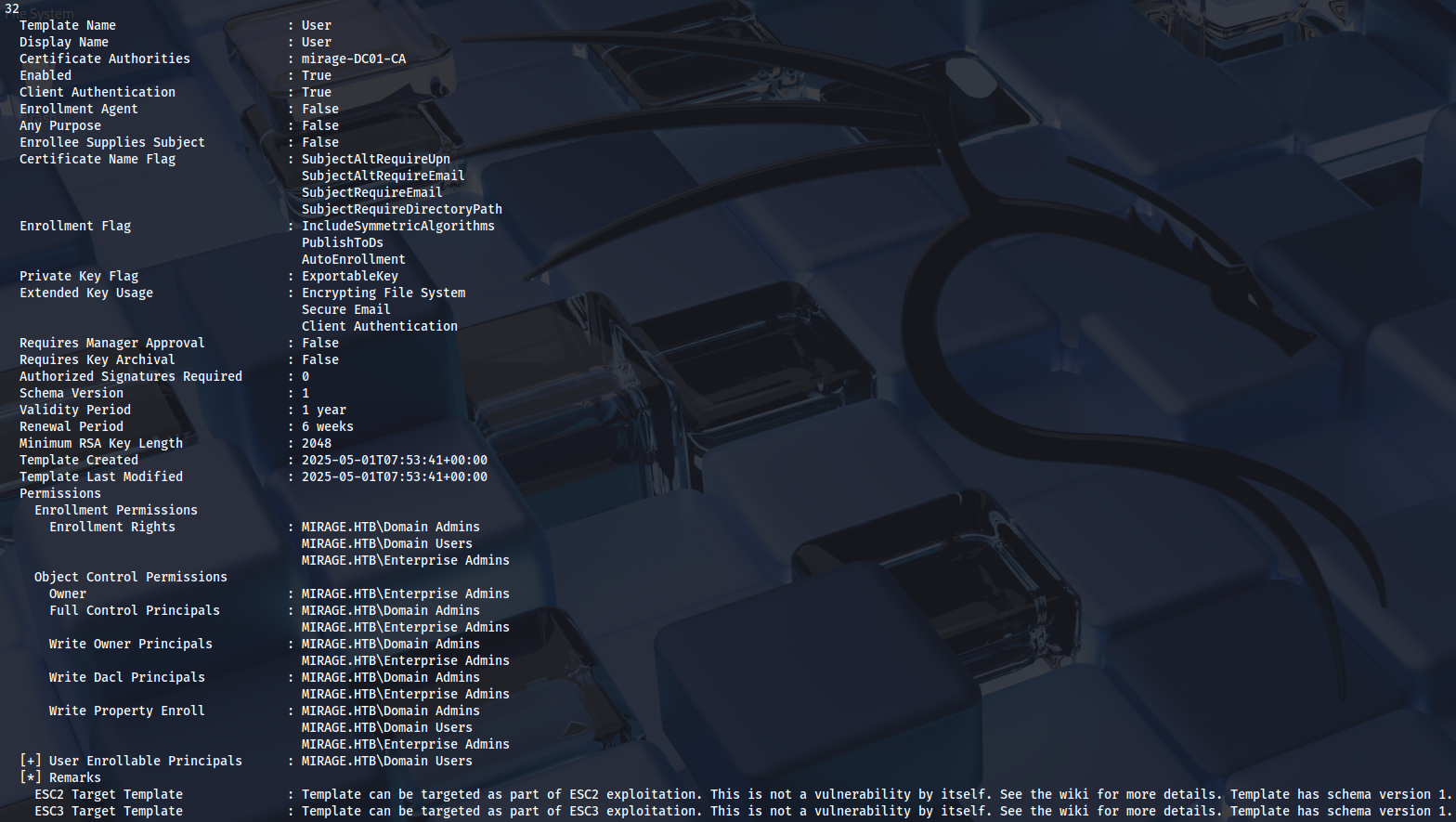Click the SubjectRequireDirectoryPath flag text
Viewport: 1456px width, 822px height.
401,209
